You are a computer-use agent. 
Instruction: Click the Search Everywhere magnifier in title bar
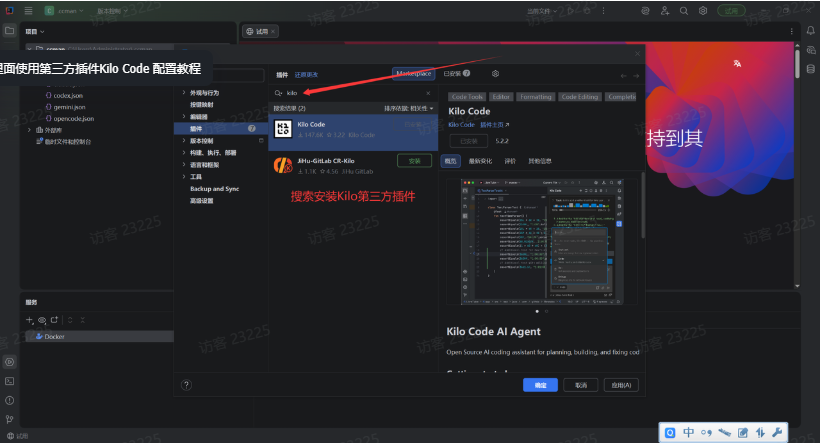(684, 10)
